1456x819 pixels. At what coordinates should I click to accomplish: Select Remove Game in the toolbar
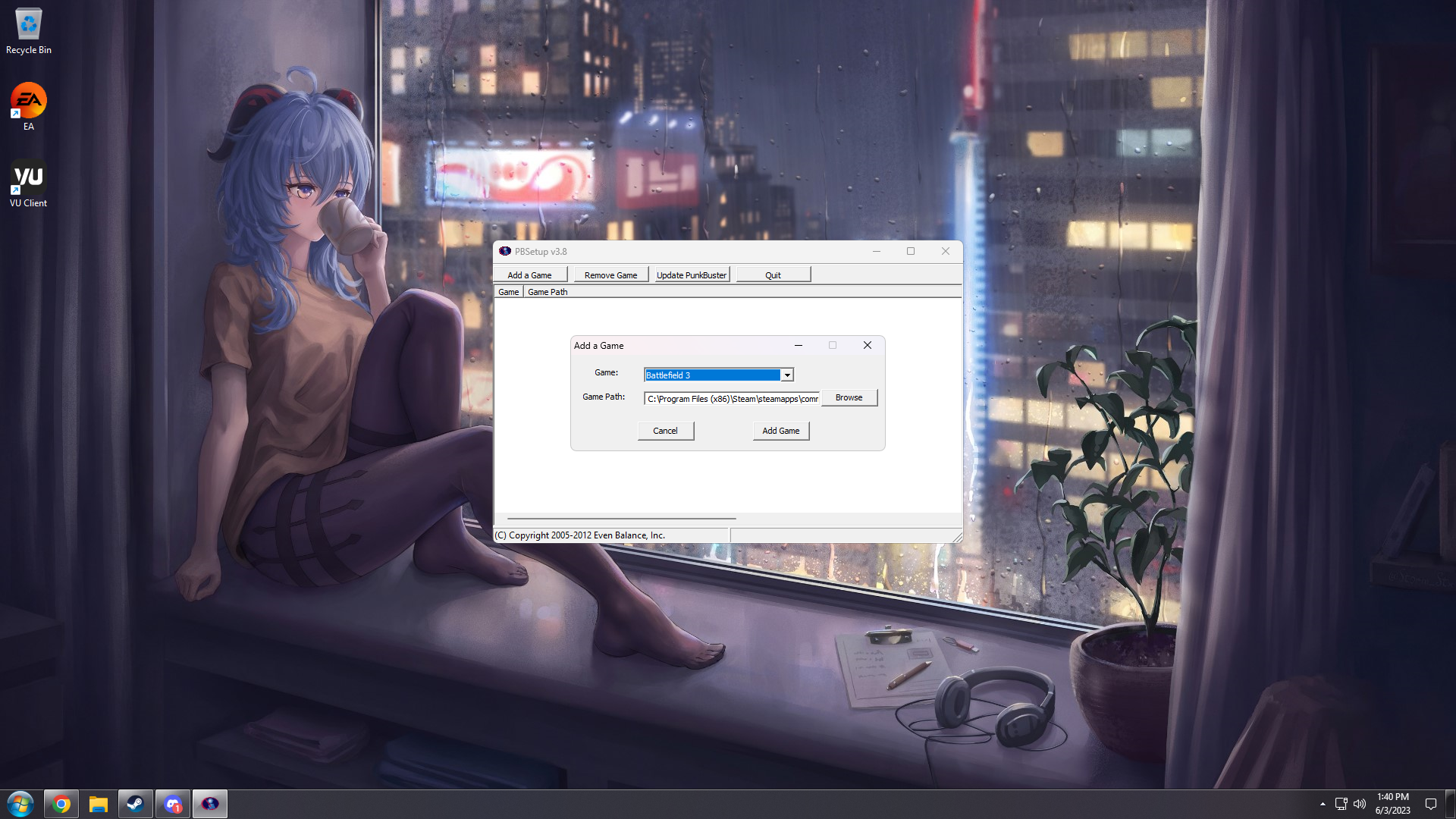click(x=610, y=275)
